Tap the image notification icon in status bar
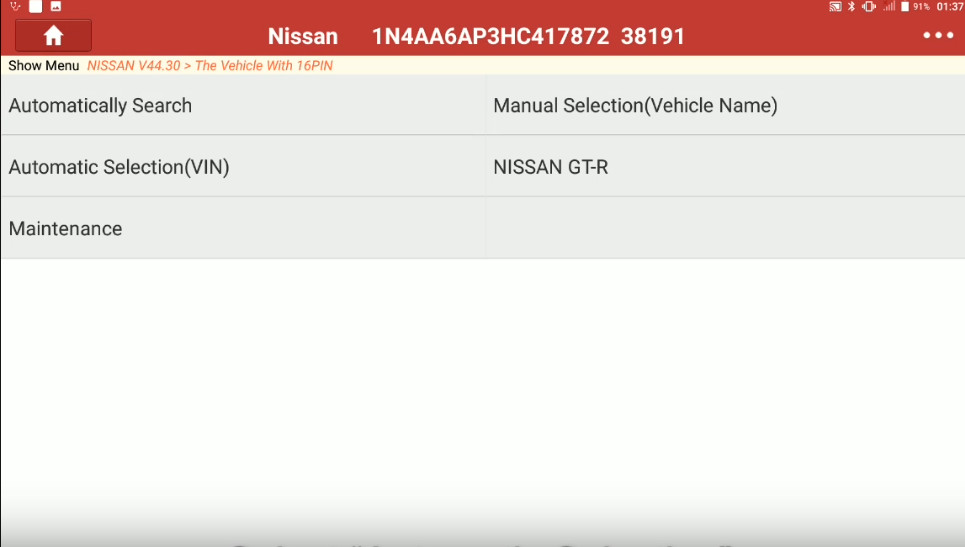 tap(55, 6)
